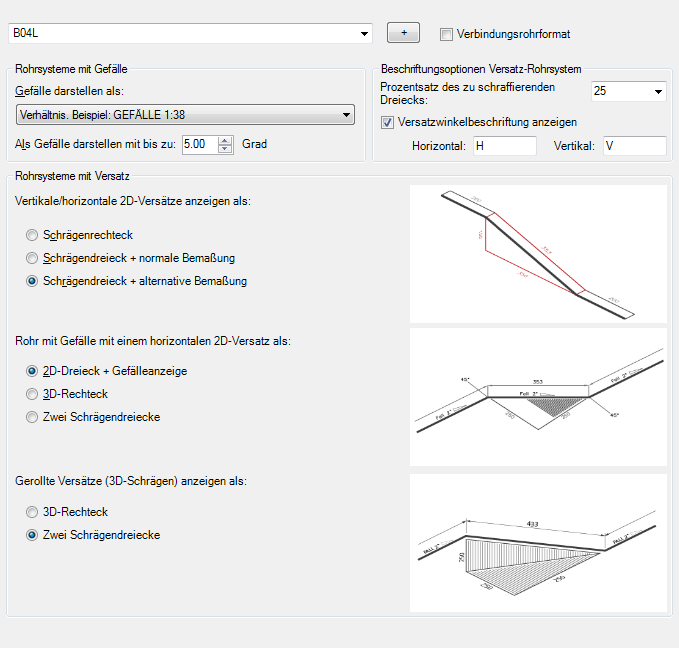Click 'Rohr mit Gefälle mit einem horizontalen' label
The image size is (679, 648).
tap(153, 341)
